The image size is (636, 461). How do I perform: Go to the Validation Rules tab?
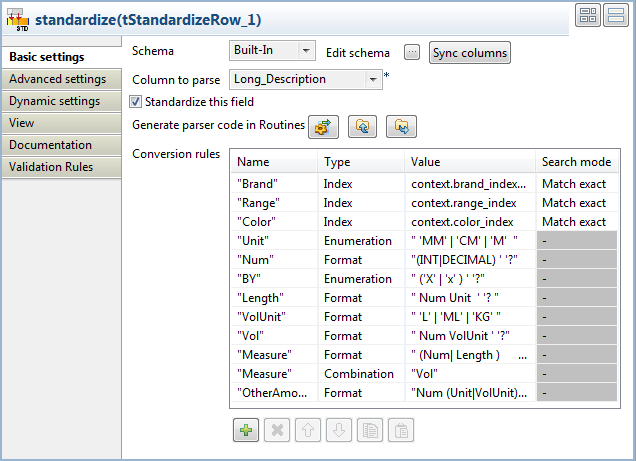tap(52, 167)
